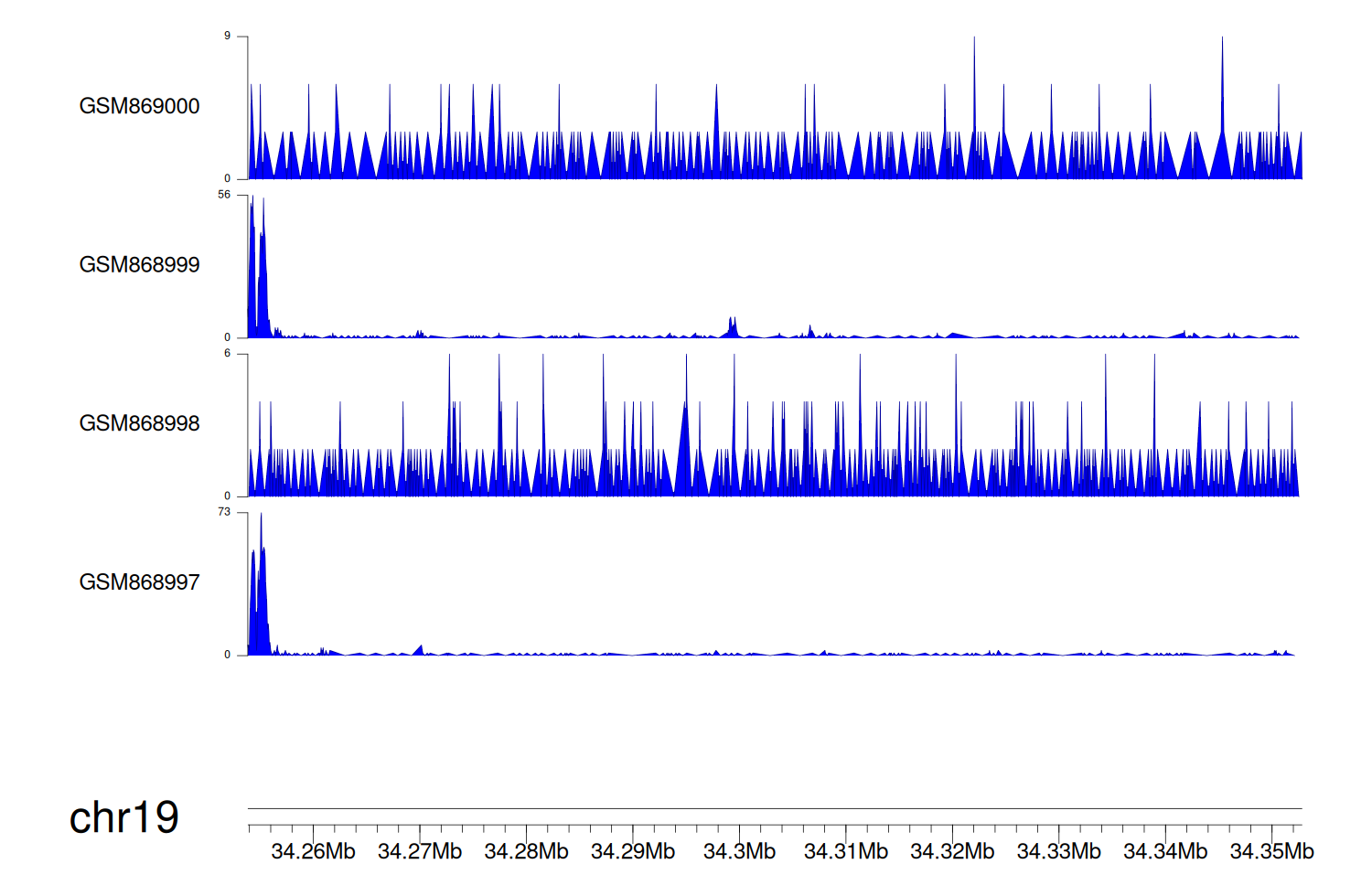The image size is (1372, 896).
Task: Click the 34.28Mb axis tick label
Action: coord(526,851)
